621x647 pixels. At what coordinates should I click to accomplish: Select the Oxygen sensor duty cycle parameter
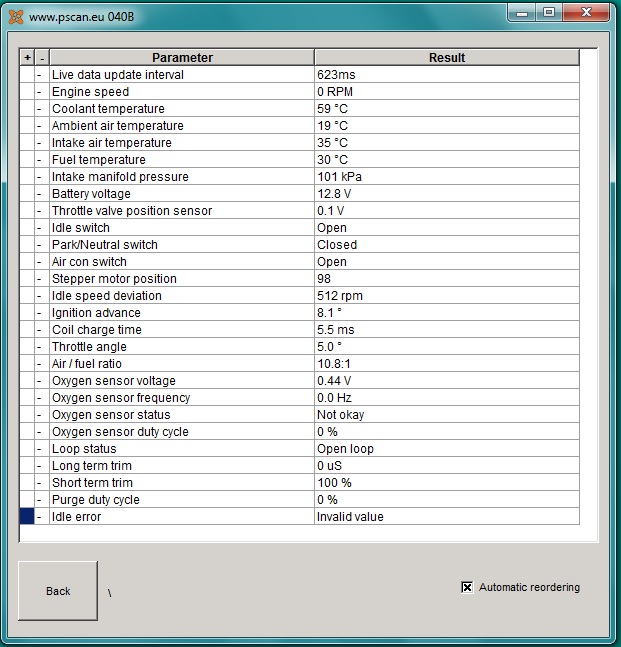click(182, 432)
